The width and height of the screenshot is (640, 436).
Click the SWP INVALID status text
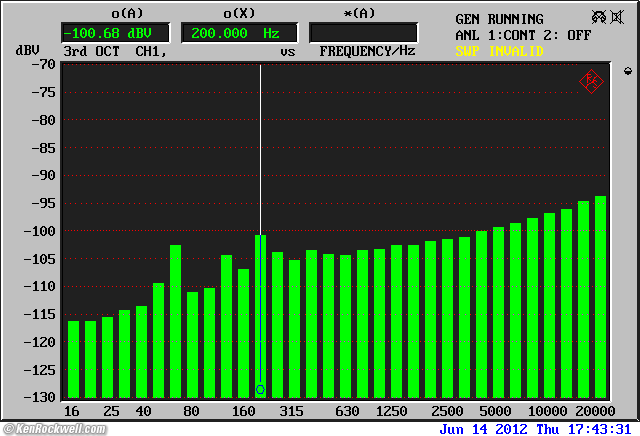tap(501, 50)
